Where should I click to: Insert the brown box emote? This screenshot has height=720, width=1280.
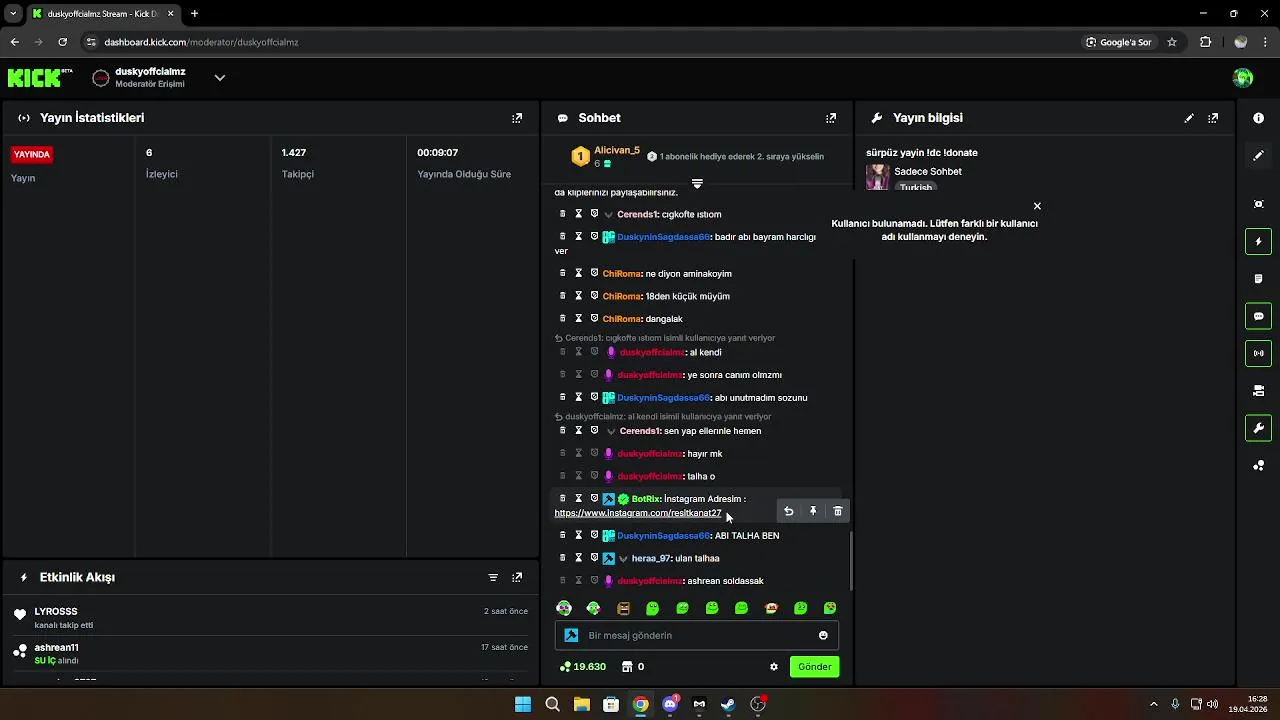point(623,608)
